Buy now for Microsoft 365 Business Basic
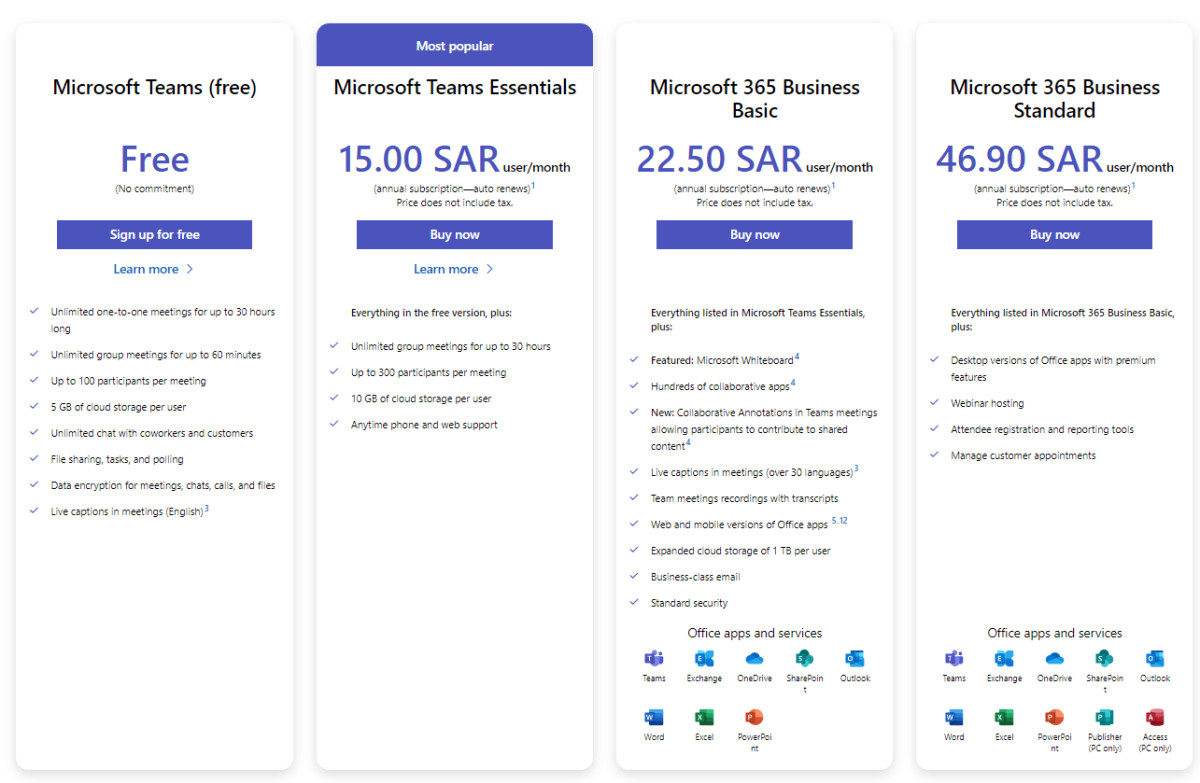Screen dimensions: 1200x783 click(754, 235)
